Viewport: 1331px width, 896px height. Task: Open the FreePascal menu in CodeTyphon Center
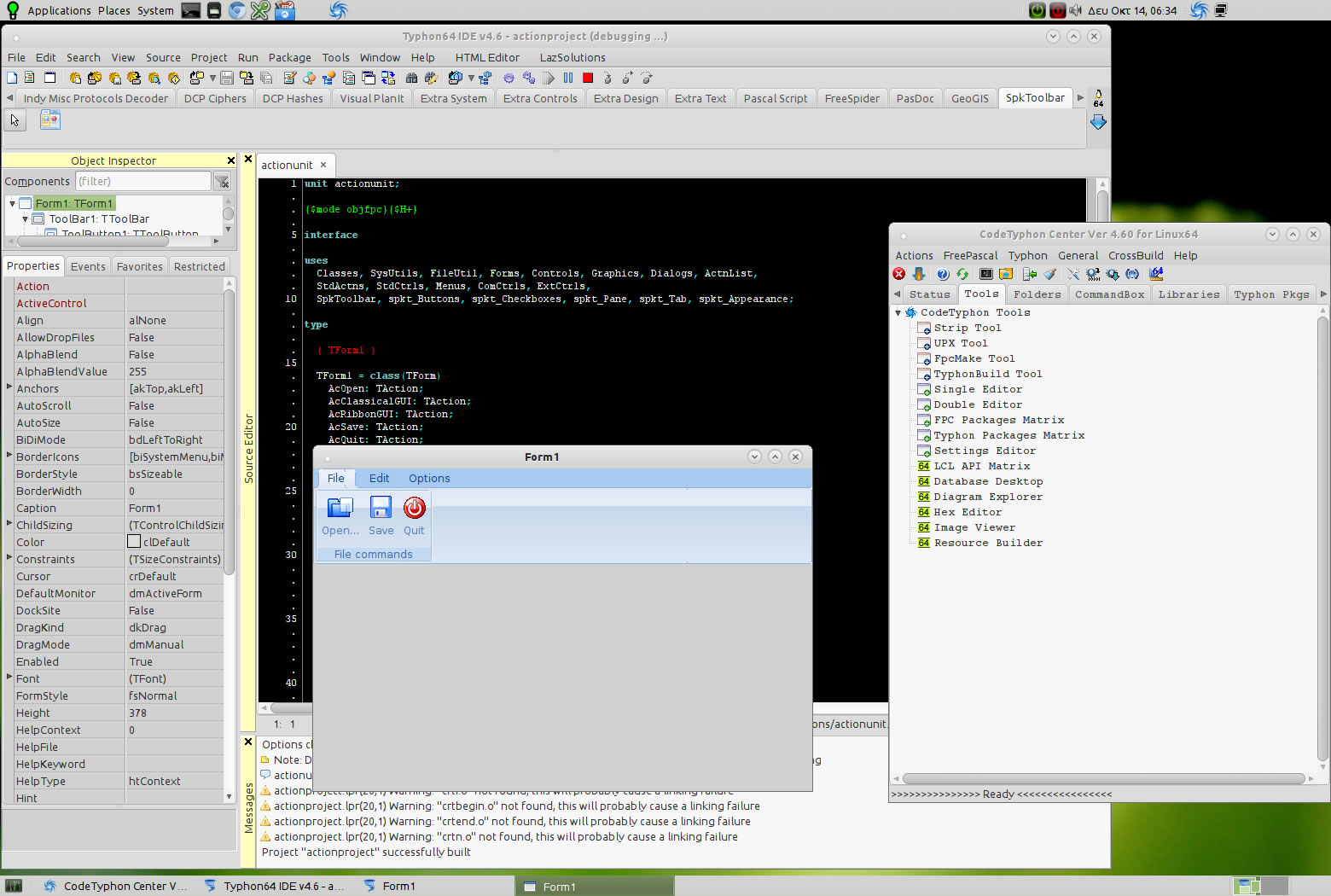click(x=970, y=255)
